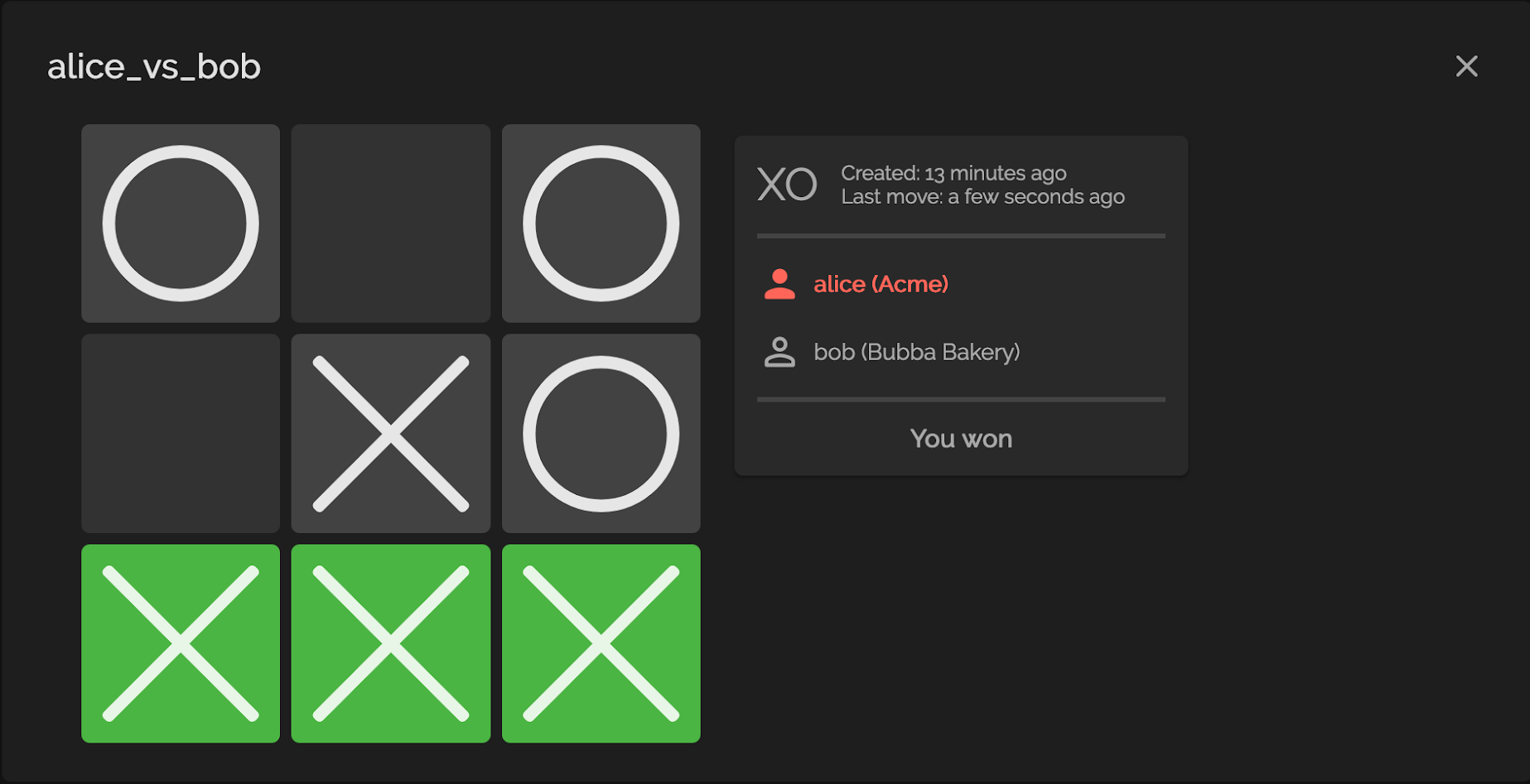Click the empty middle-left board cell
The image size is (1530, 784).
(x=181, y=434)
